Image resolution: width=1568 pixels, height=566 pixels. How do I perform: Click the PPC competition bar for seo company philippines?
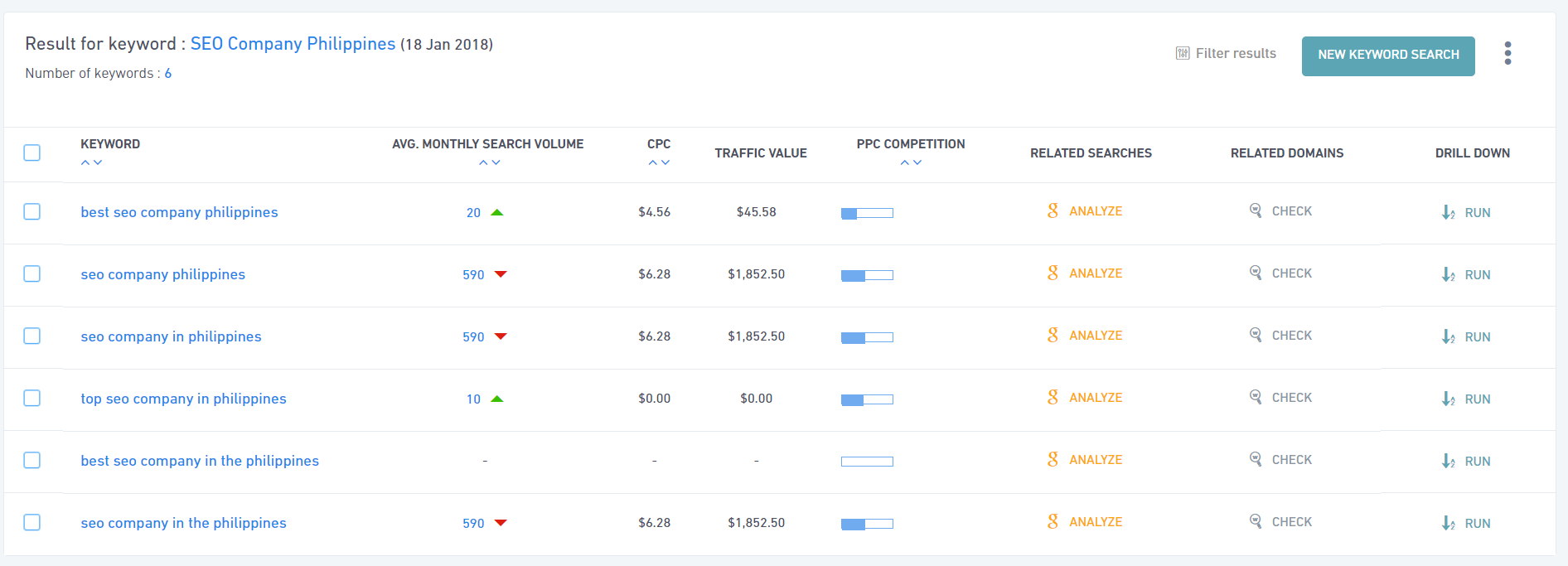[867, 275]
